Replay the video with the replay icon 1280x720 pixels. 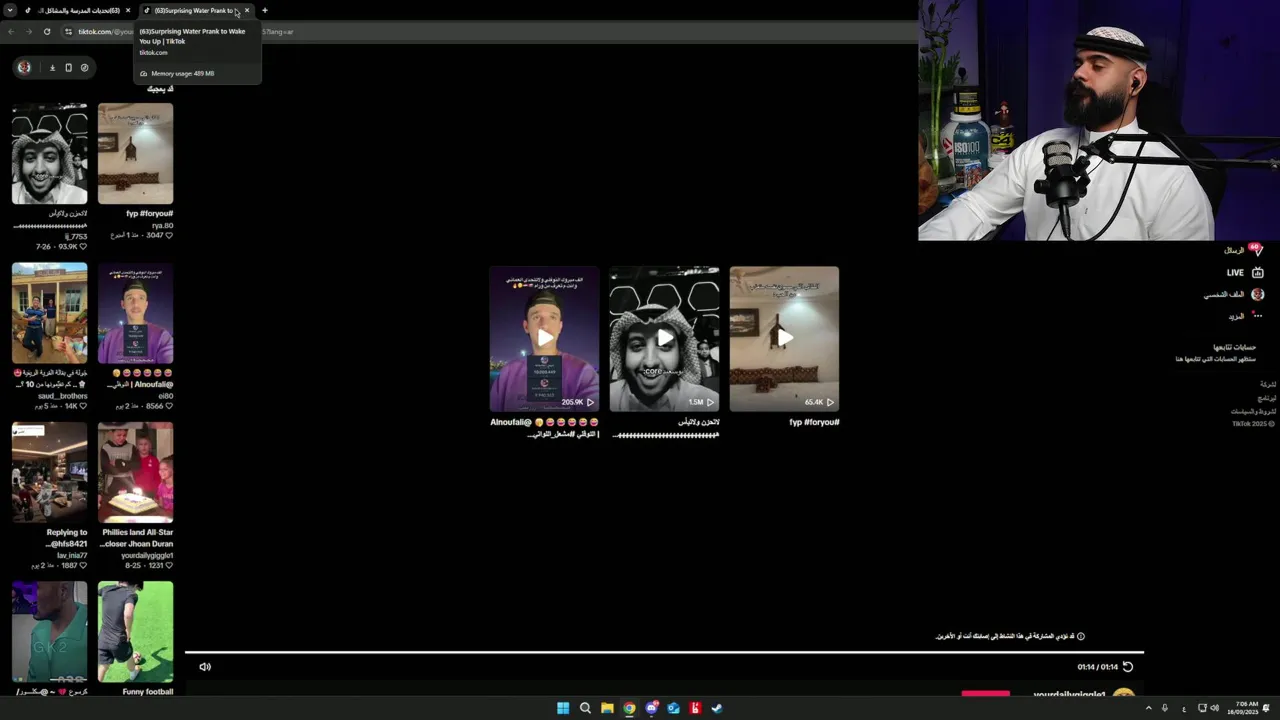[1128, 667]
